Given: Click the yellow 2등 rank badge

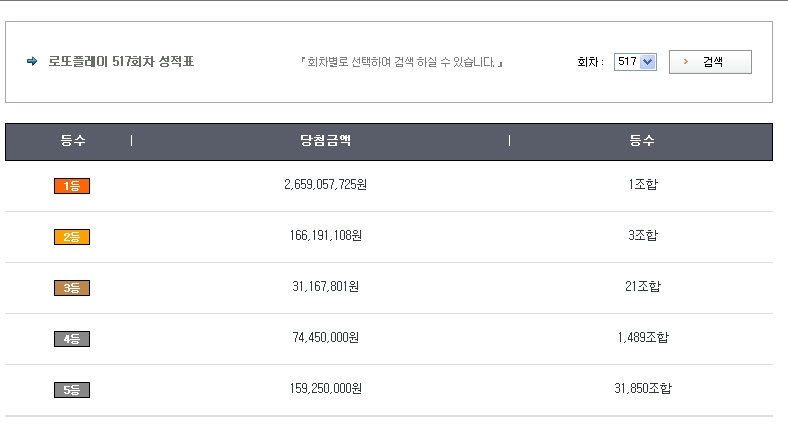Looking at the screenshot, I should click(x=72, y=237).
